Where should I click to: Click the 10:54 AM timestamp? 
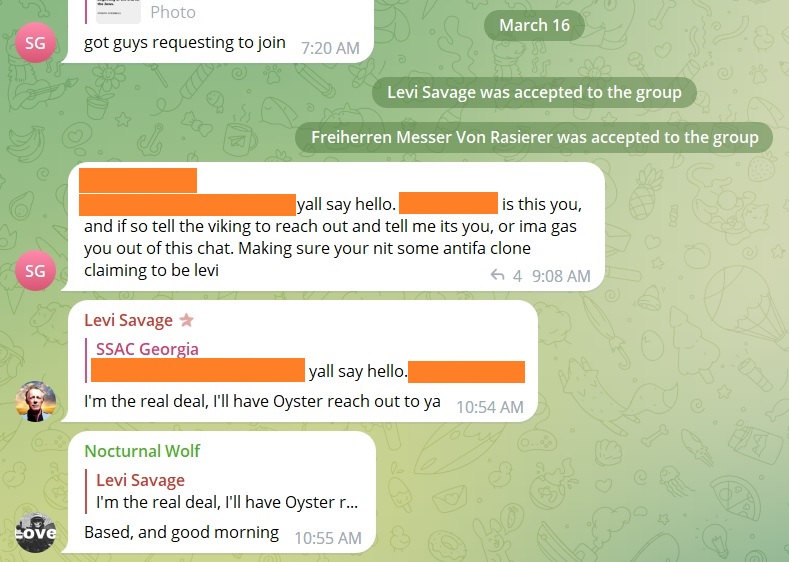[490, 407]
